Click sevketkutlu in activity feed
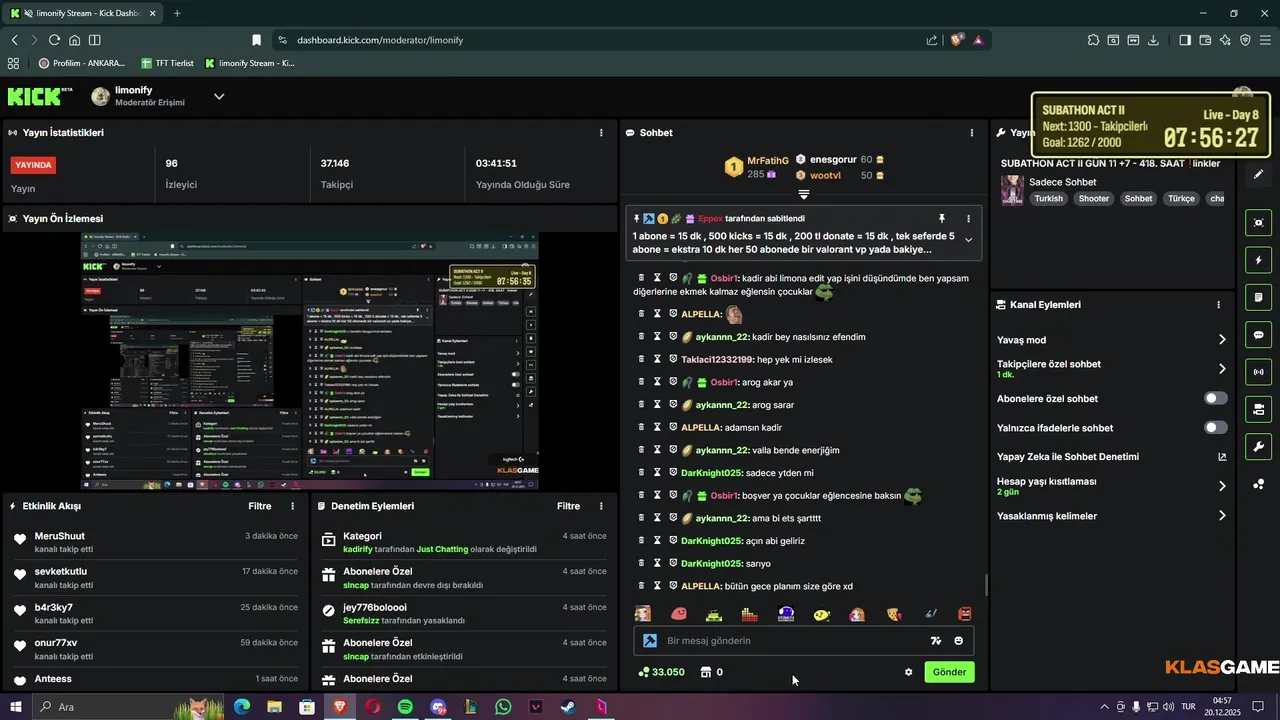This screenshot has height=720, width=1280. [61, 571]
